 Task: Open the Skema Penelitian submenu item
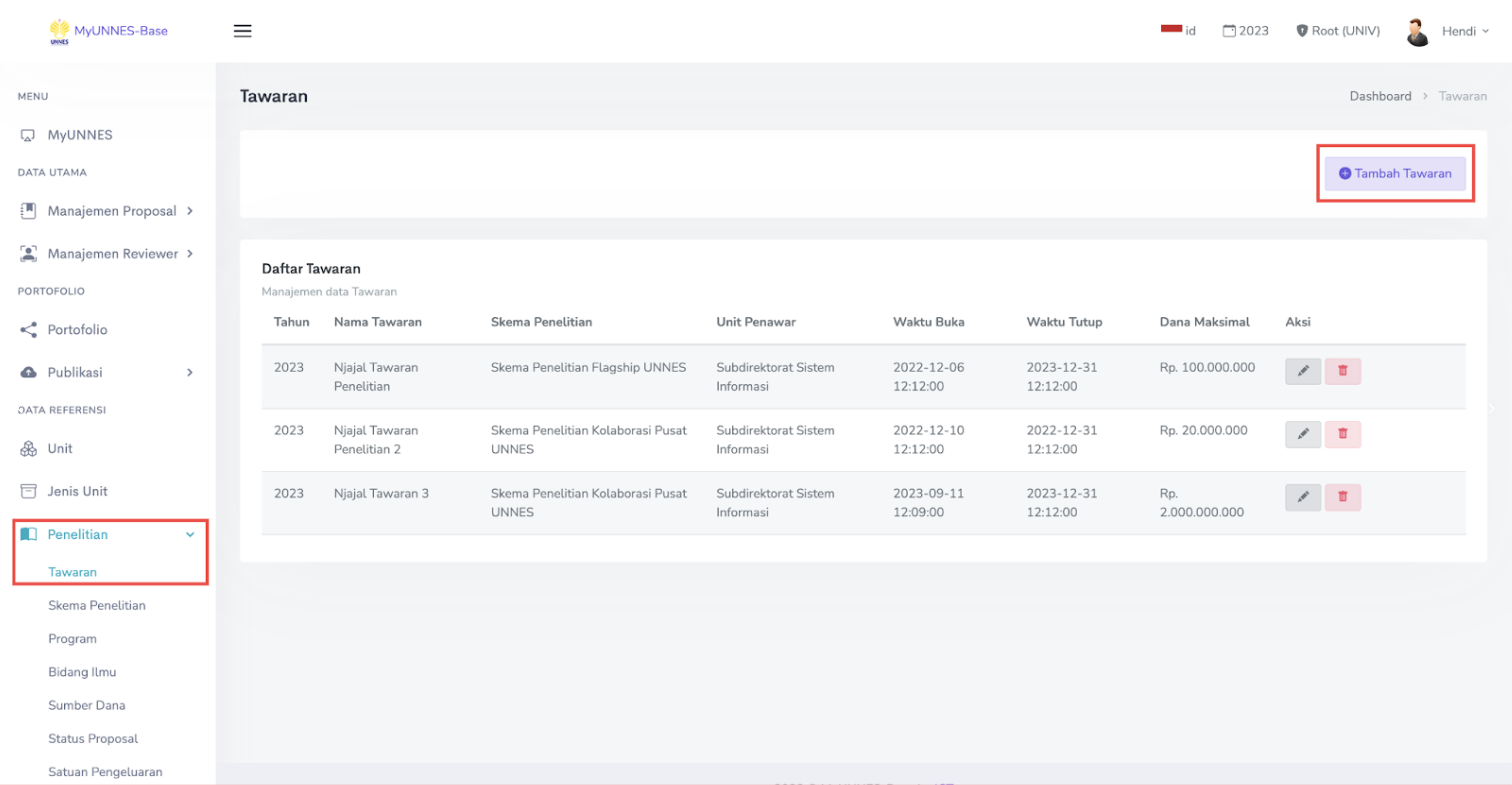[x=97, y=605]
